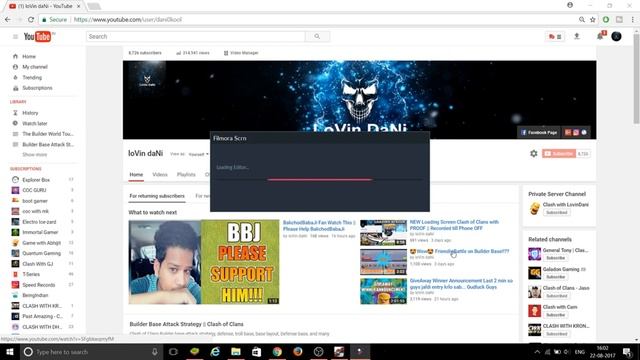The width and height of the screenshot is (640, 360).
Task: Open Chrome from the taskbar
Action: [x=277, y=351]
